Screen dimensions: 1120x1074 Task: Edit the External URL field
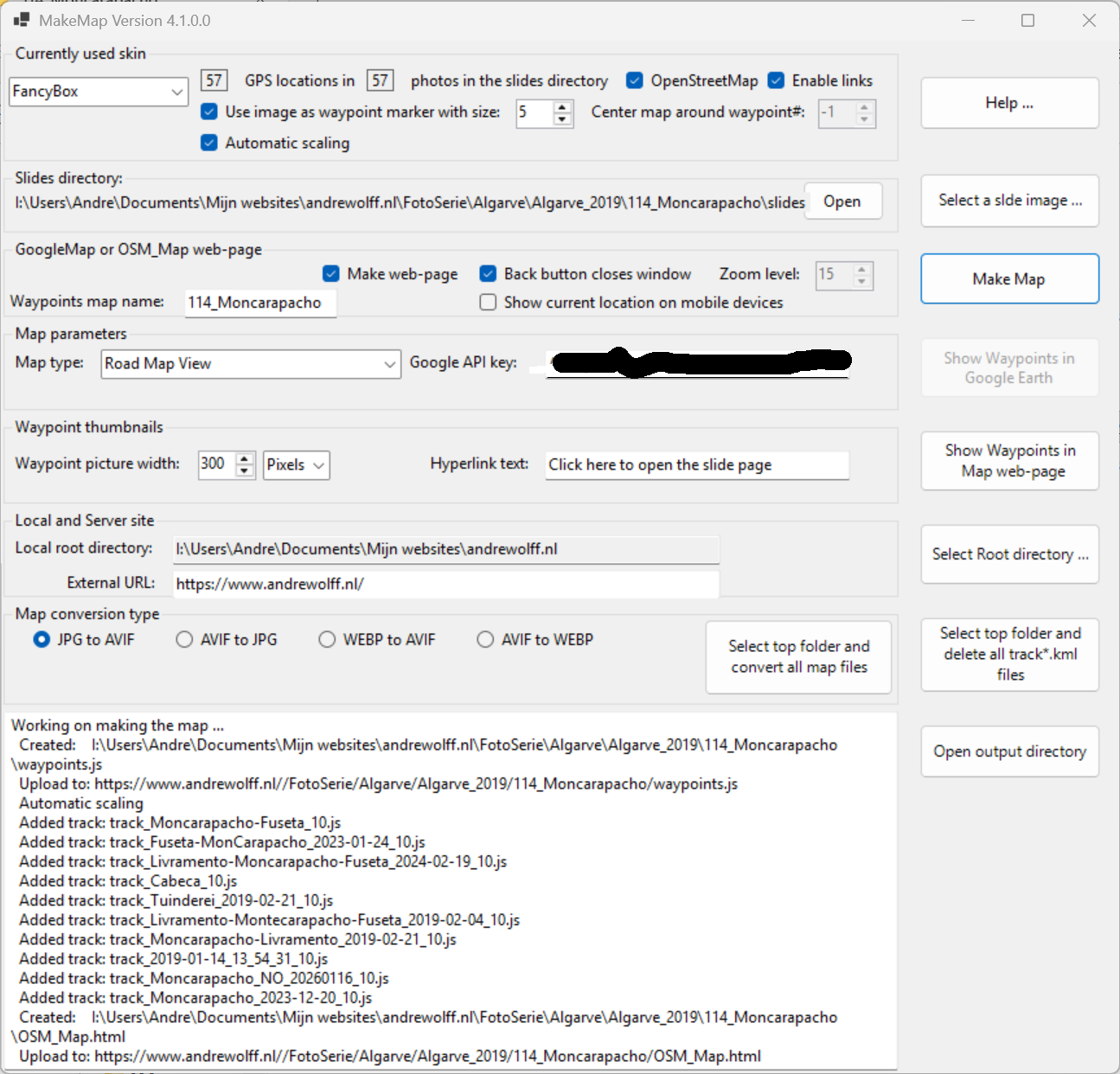pos(446,584)
